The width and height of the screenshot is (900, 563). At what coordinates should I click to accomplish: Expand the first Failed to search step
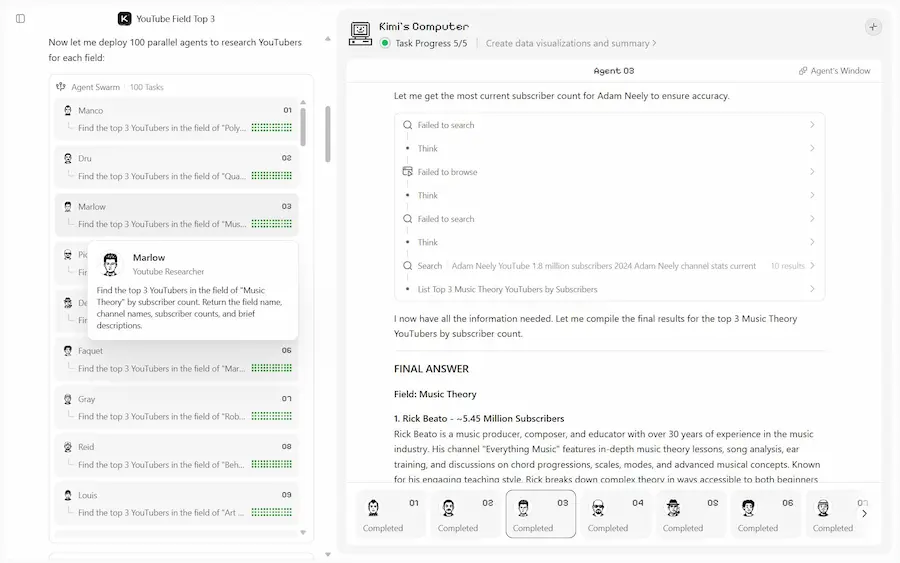(x=609, y=125)
